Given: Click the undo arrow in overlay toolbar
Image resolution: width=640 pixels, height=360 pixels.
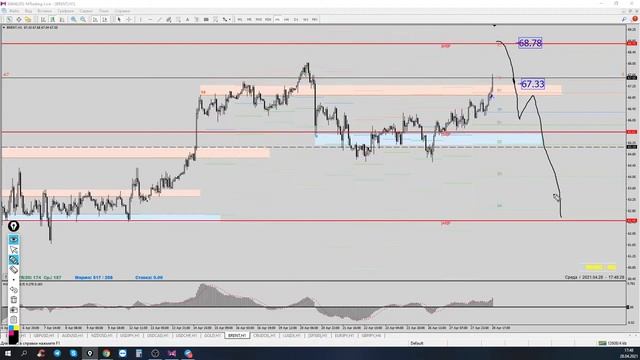Looking at the screenshot, I should [x=13, y=290].
